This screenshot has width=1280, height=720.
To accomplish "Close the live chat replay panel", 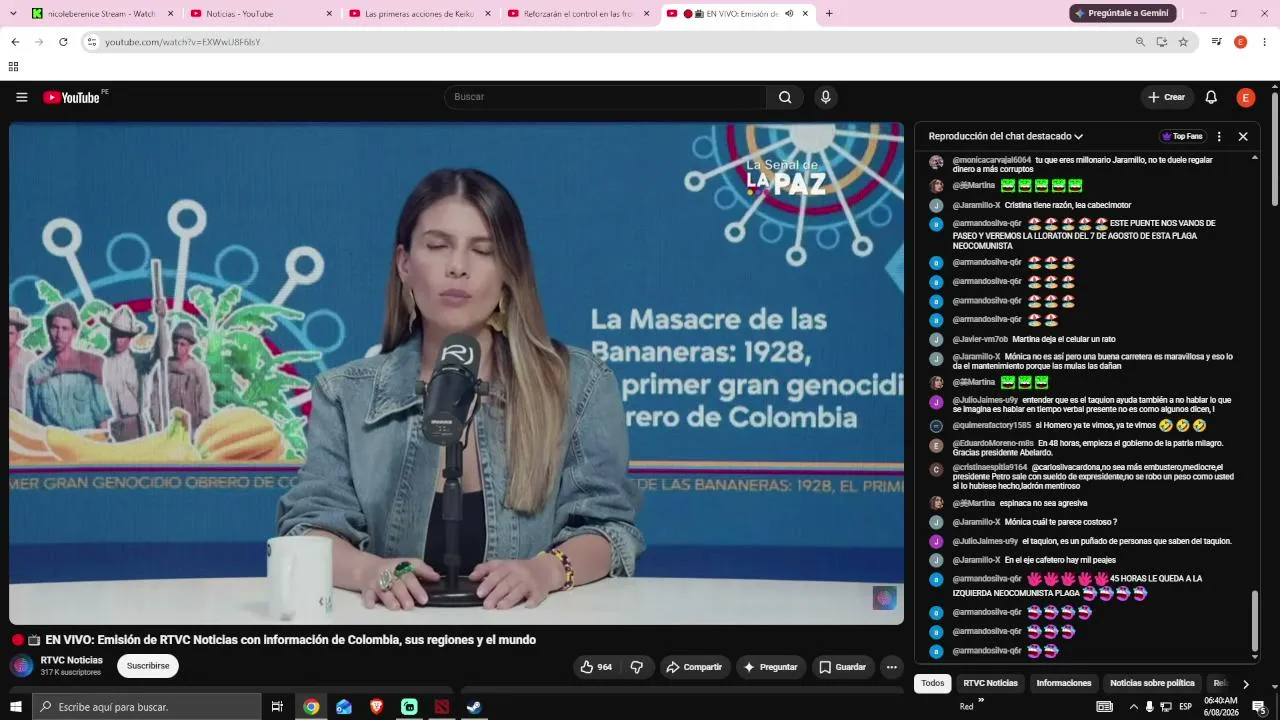I will pos(1243,136).
